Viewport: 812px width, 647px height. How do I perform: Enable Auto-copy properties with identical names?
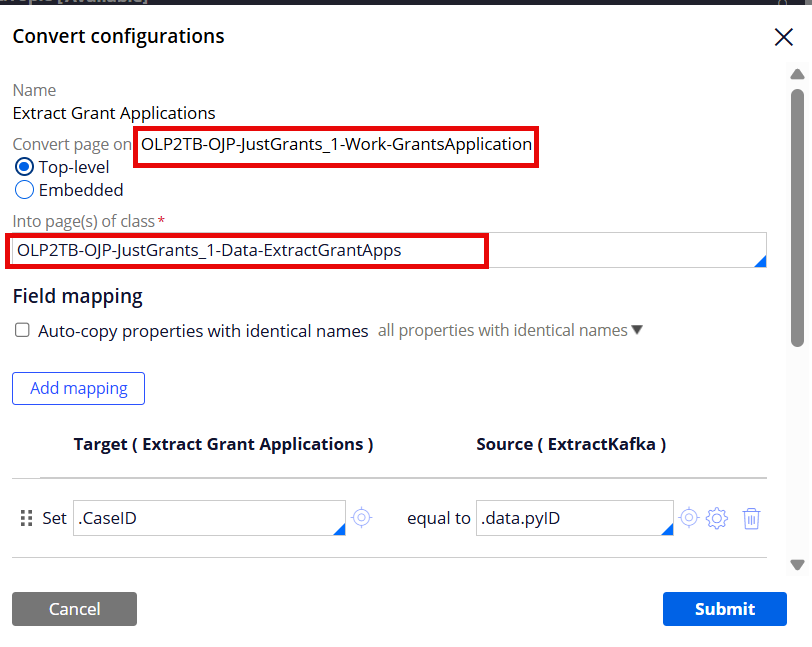22,330
